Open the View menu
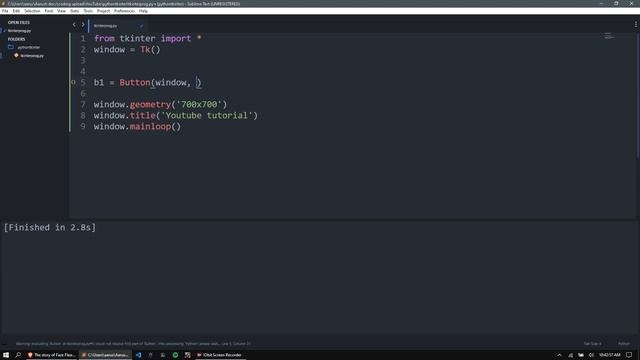Image resolution: width=640 pixels, height=360 pixels. pos(61,11)
